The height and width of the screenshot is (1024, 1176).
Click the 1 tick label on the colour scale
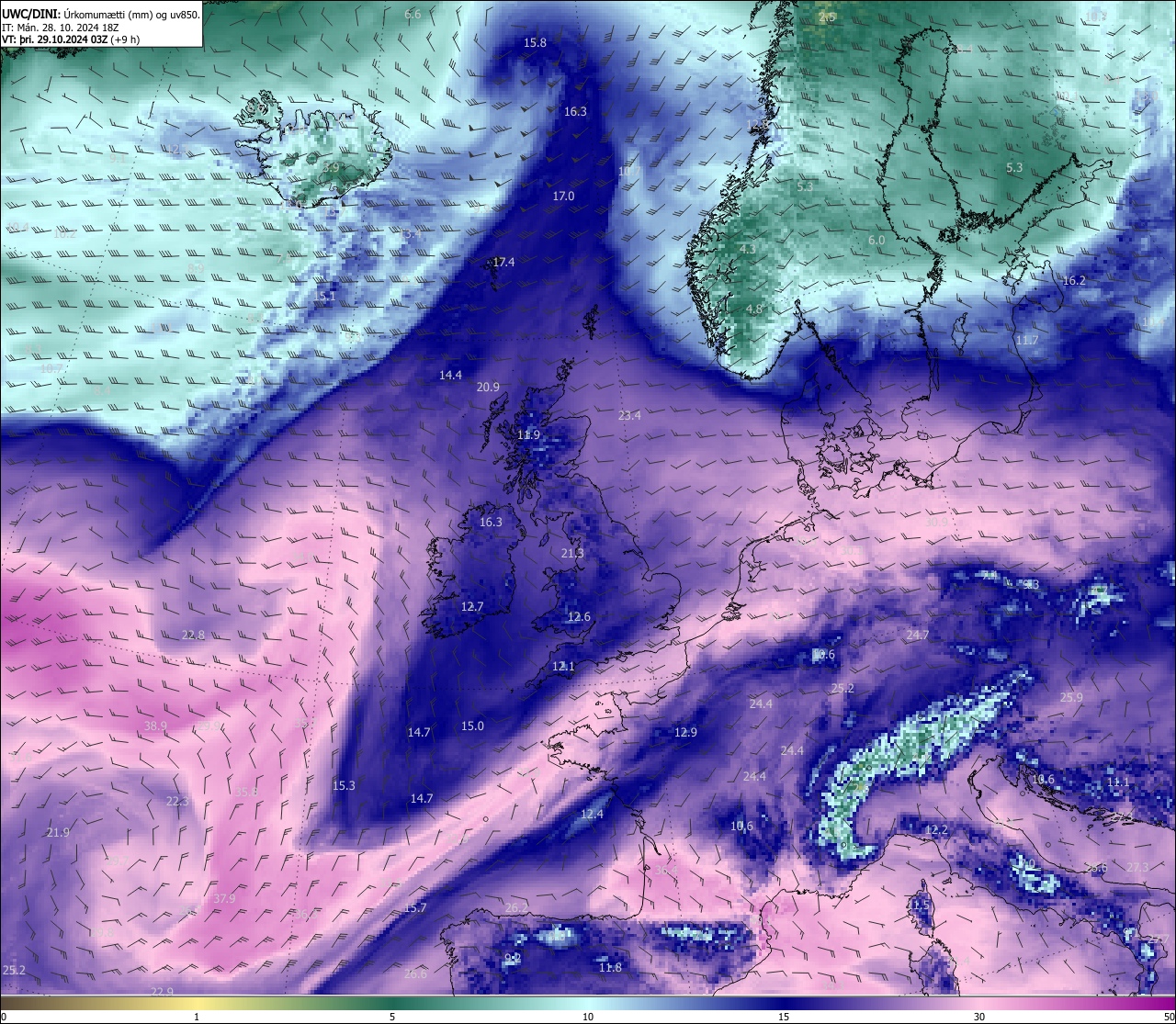coord(197,1017)
